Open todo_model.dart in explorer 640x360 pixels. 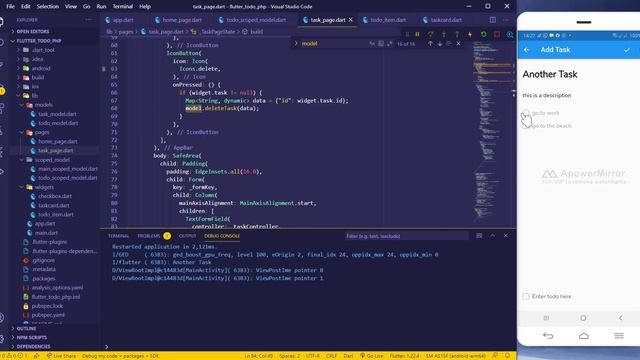coord(58,123)
